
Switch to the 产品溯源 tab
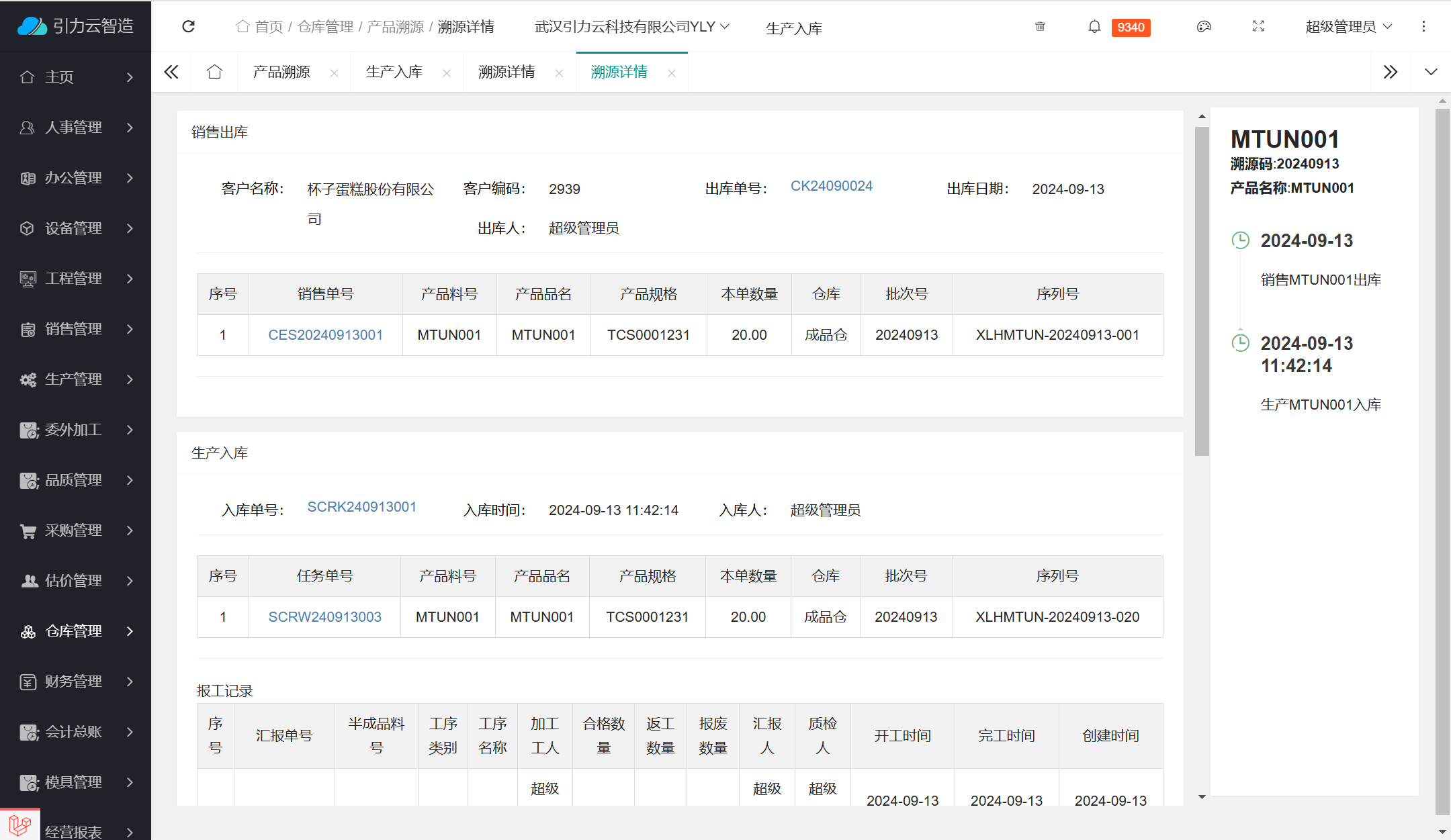(281, 72)
